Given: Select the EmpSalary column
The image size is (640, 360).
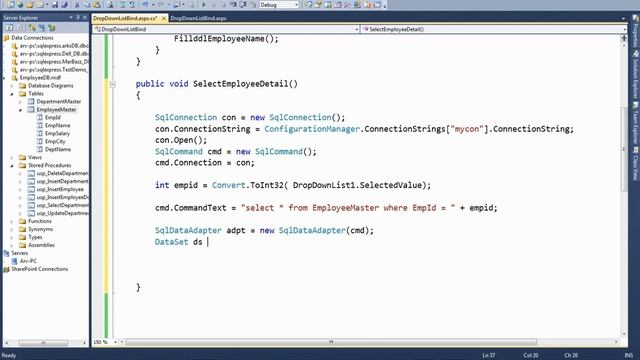Looking at the screenshot, I should [x=57, y=133].
